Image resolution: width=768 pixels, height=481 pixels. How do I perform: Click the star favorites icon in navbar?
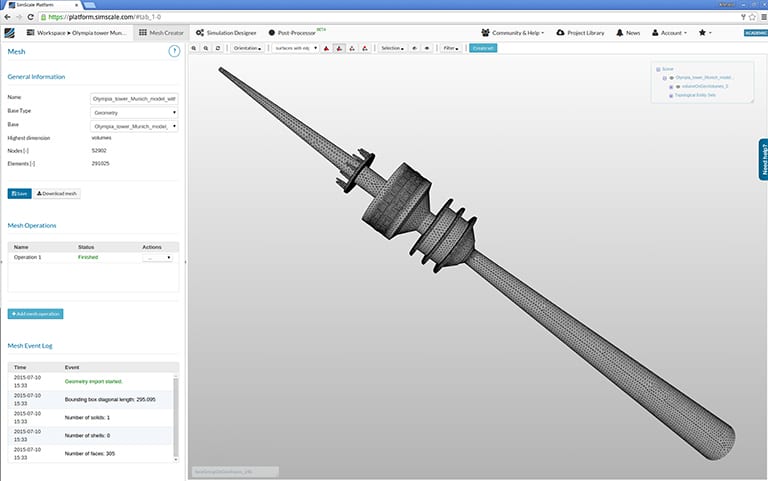pos(706,33)
